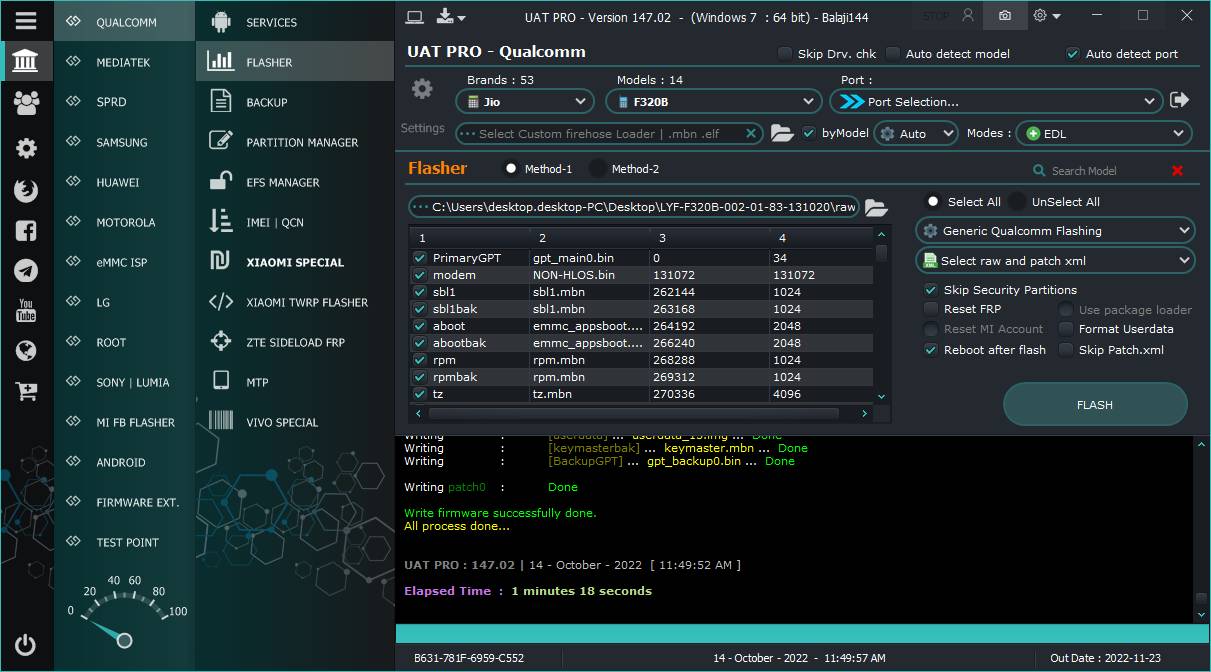
Task: Open the Models dropdown showing F320B
Action: click(x=714, y=101)
